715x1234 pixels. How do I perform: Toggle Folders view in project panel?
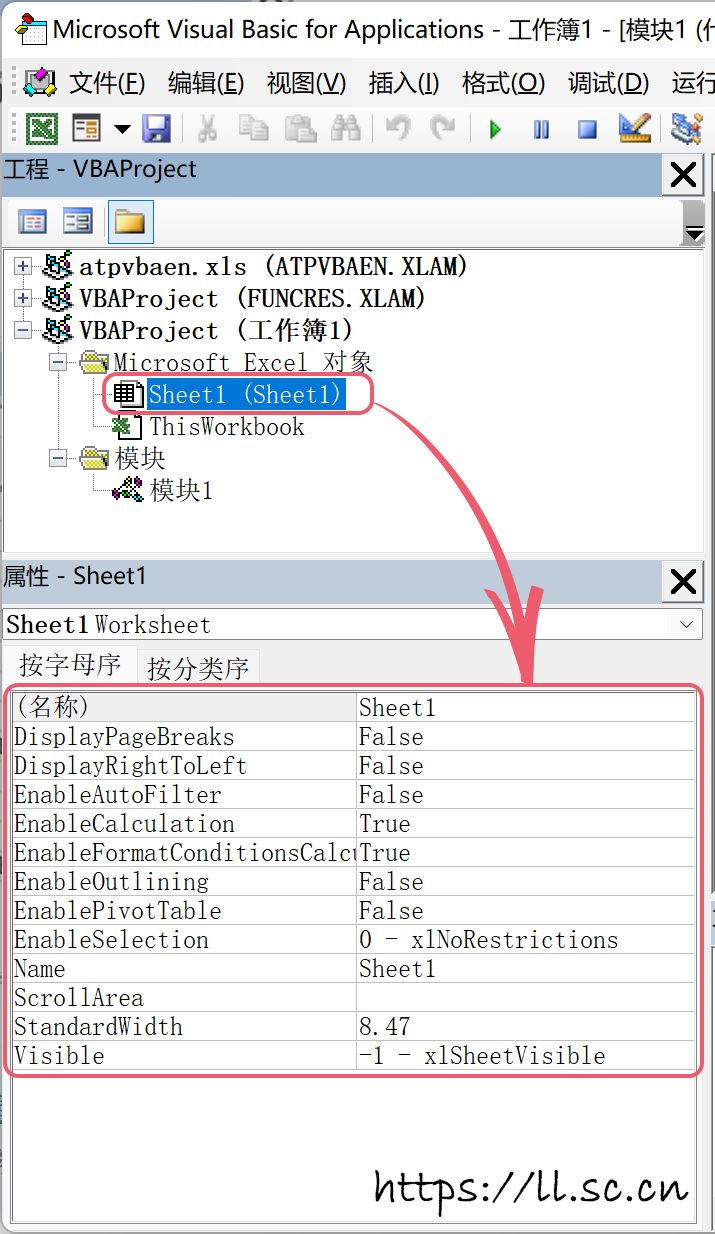click(130, 221)
